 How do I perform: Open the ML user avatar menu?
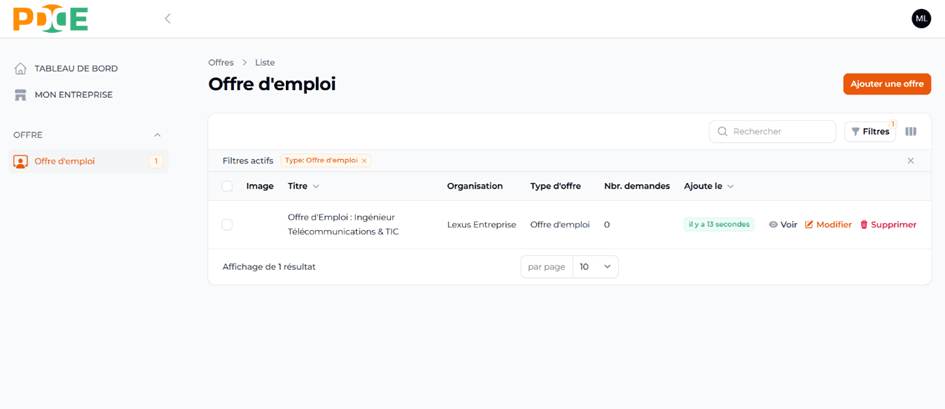click(921, 19)
